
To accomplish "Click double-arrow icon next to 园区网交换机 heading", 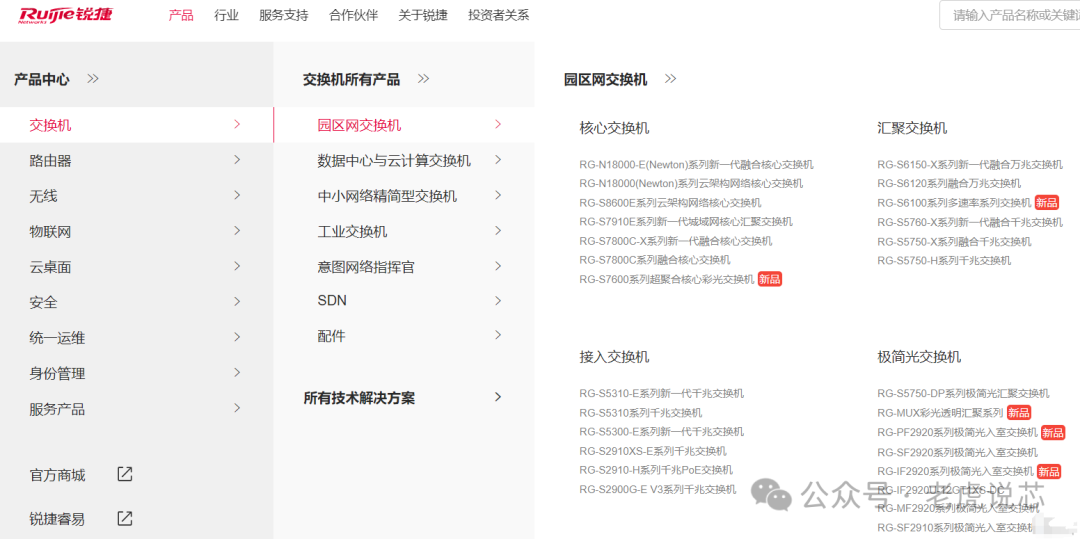I will pos(670,78).
